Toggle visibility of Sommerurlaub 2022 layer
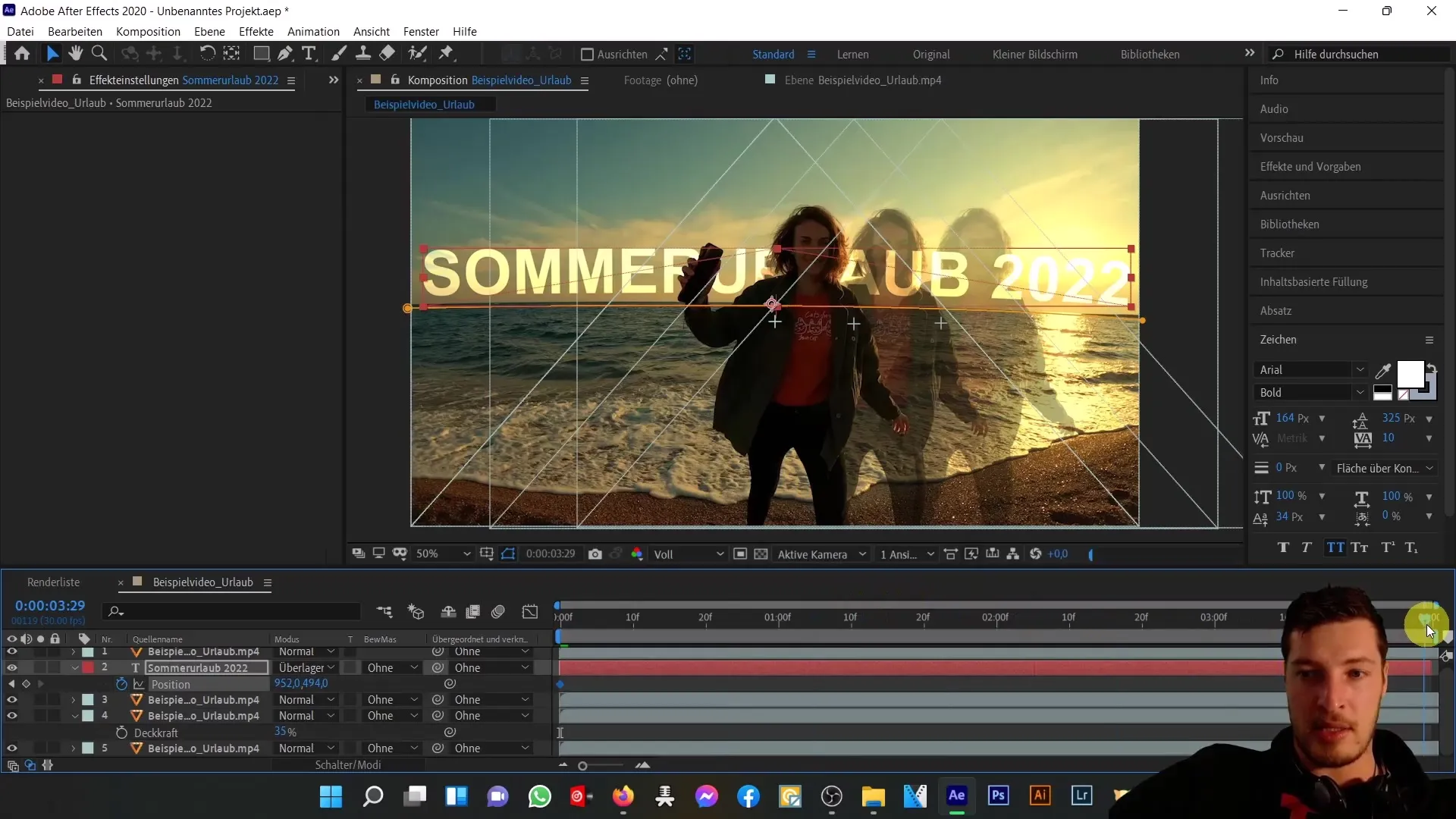The height and width of the screenshot is (819, 1456). (x=12, y=667)
